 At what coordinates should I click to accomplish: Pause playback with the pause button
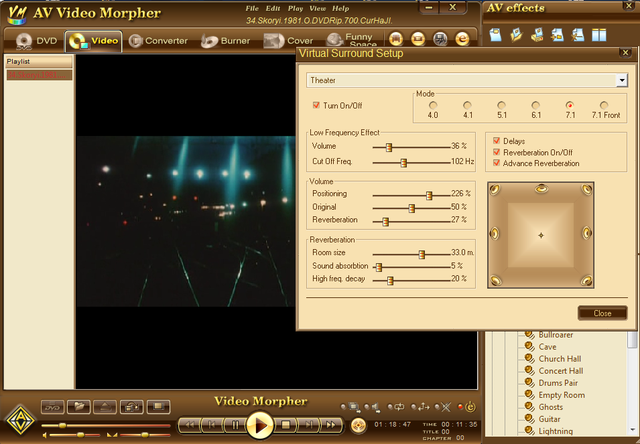point(235,425)
